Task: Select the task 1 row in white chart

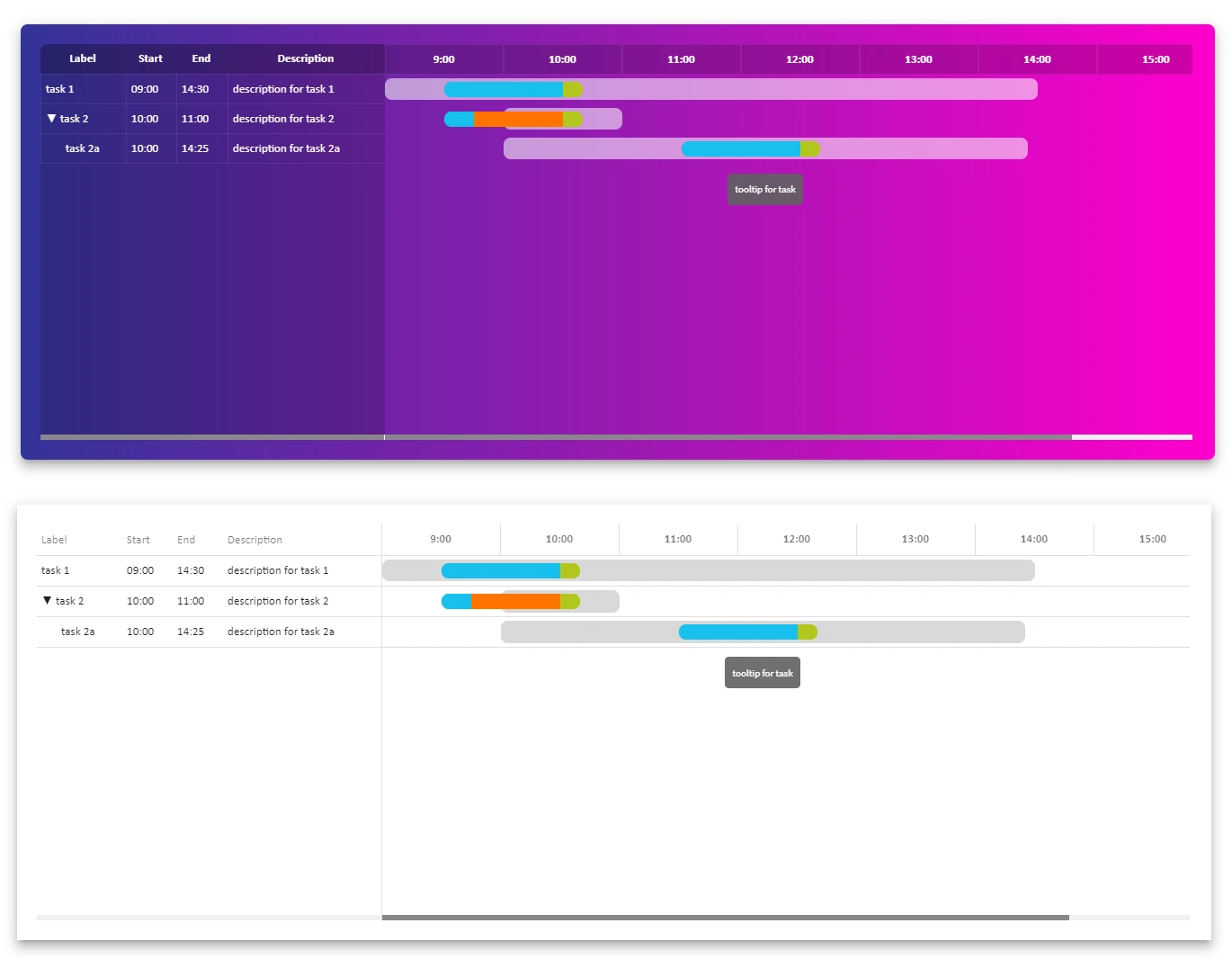Action: 55,569
